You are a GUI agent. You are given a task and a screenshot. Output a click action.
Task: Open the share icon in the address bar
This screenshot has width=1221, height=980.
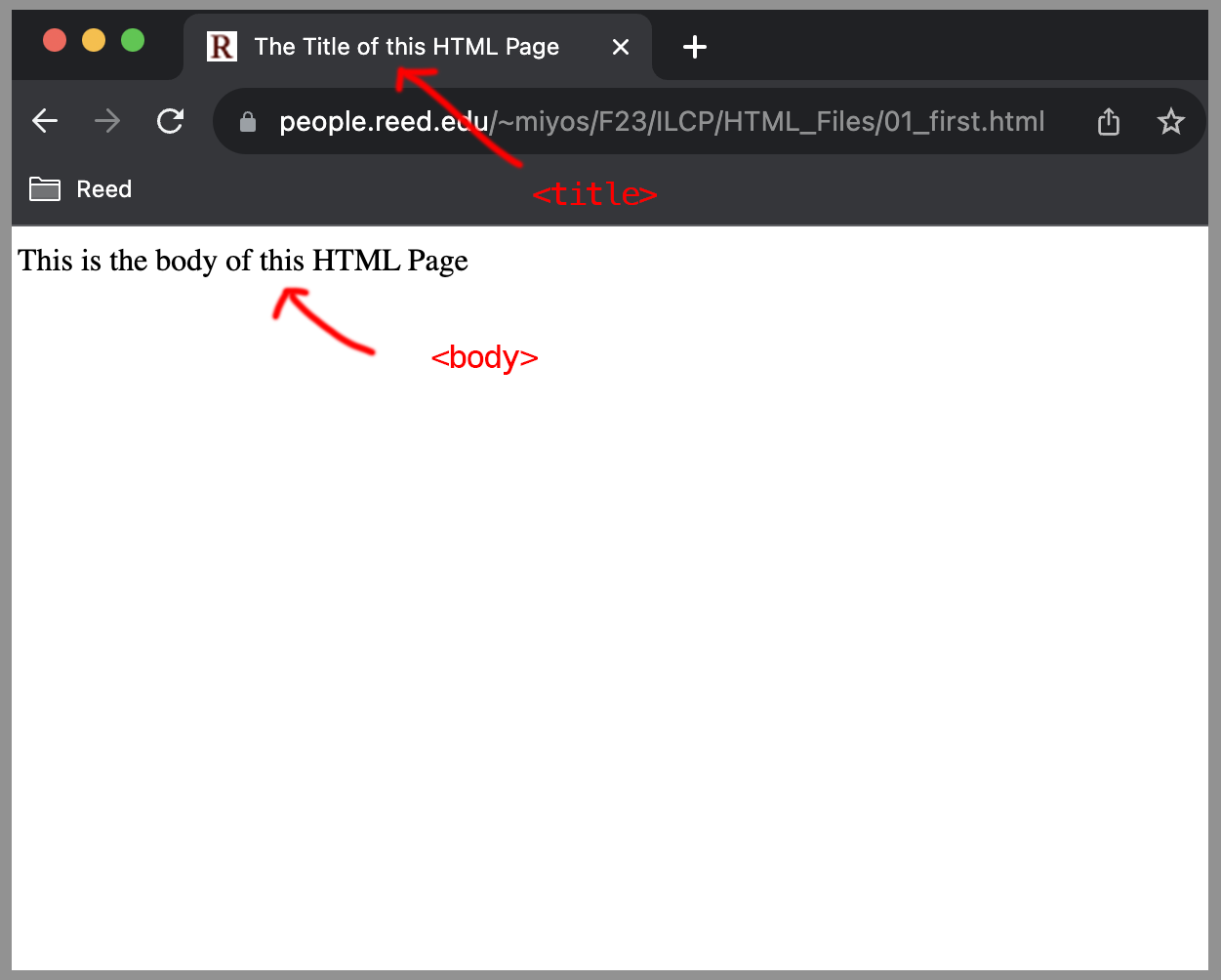(1109, 122)
